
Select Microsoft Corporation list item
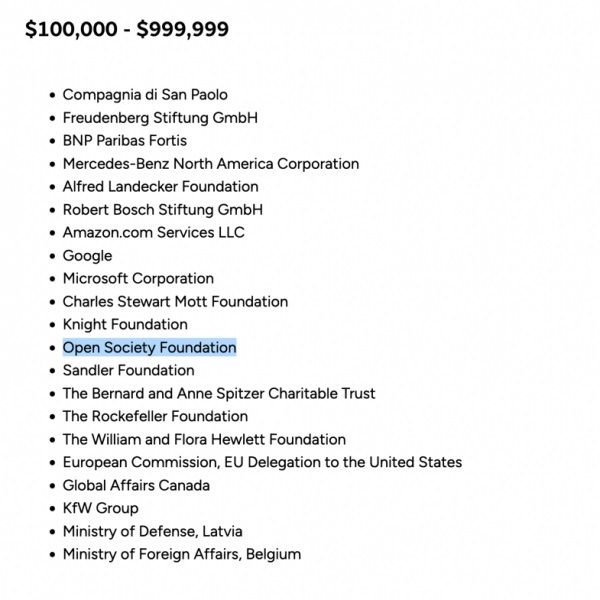(x=138, y=279)
